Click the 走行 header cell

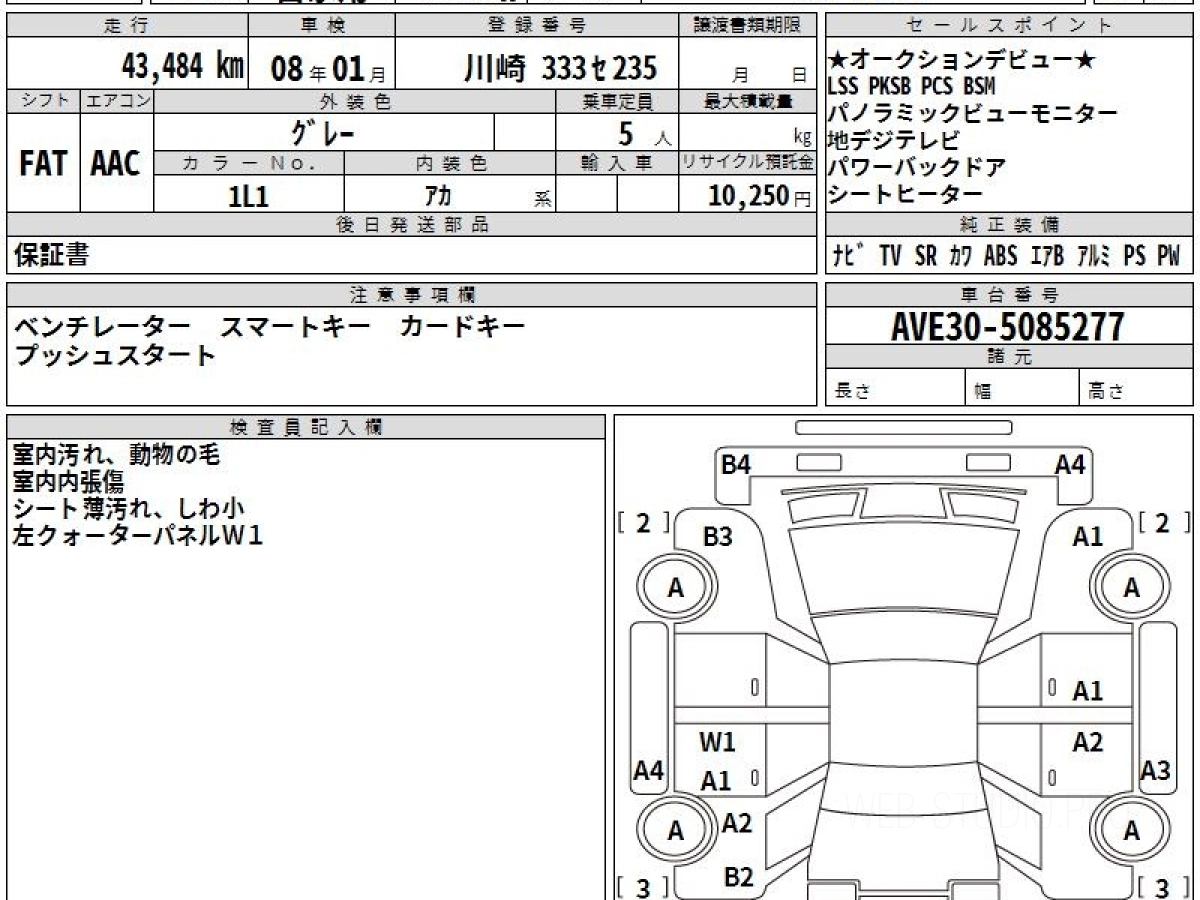click(x=127, y=27)
